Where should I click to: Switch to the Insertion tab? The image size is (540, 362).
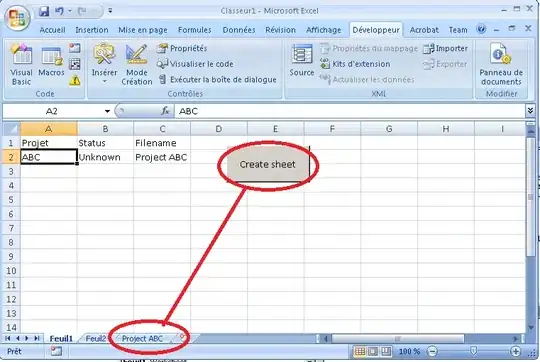tap(92, 30)
